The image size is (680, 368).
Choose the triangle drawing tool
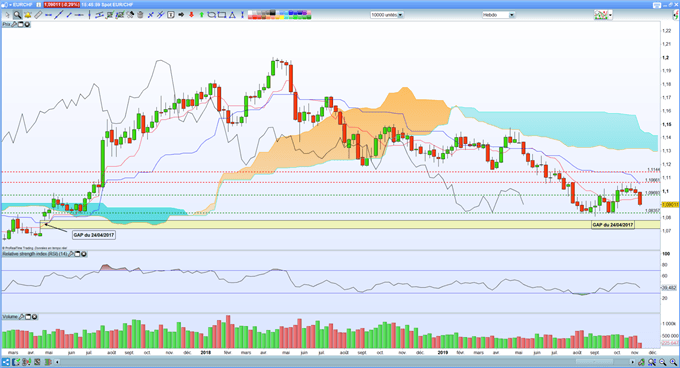232,15
